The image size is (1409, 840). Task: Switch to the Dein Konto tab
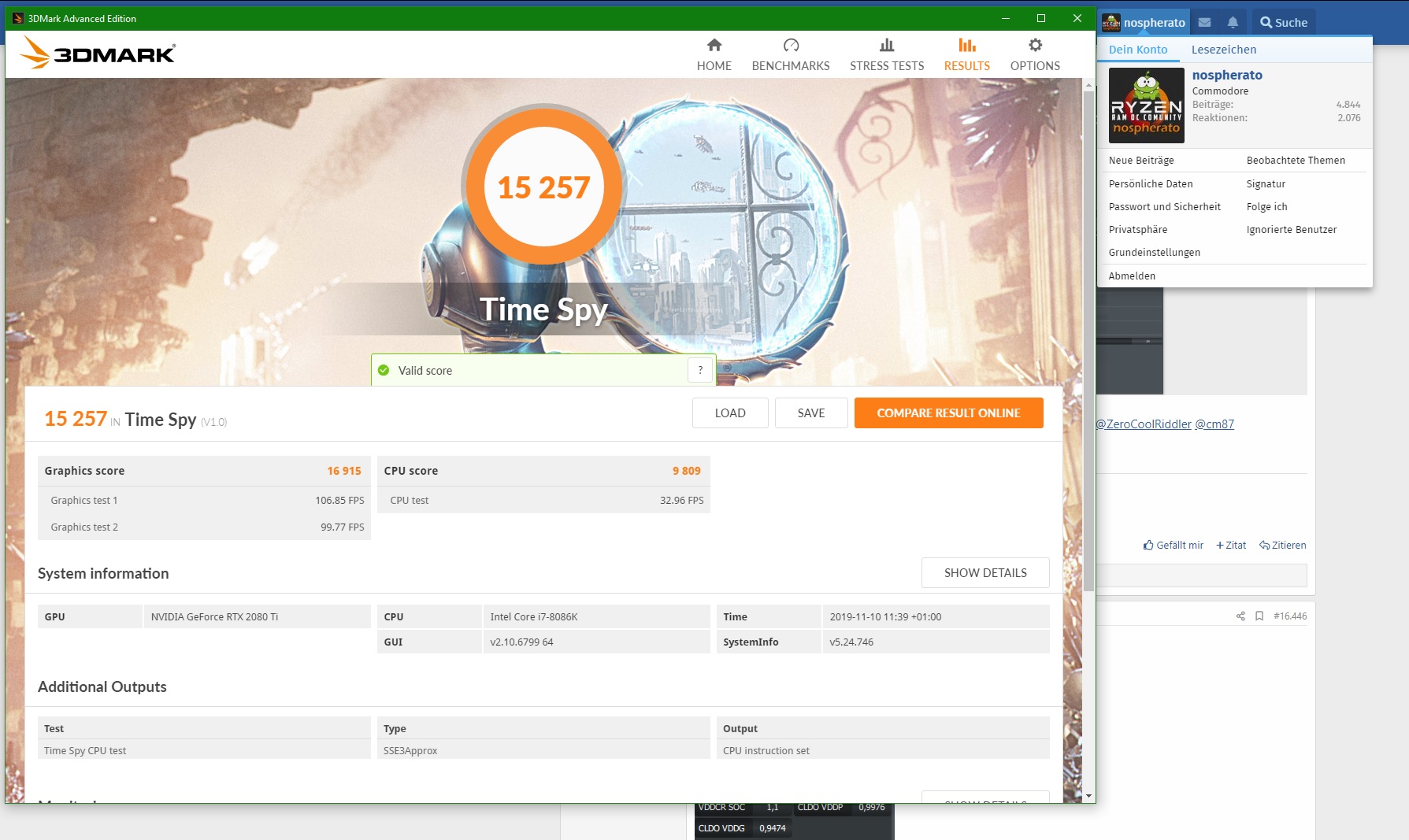pos(1138,50)
